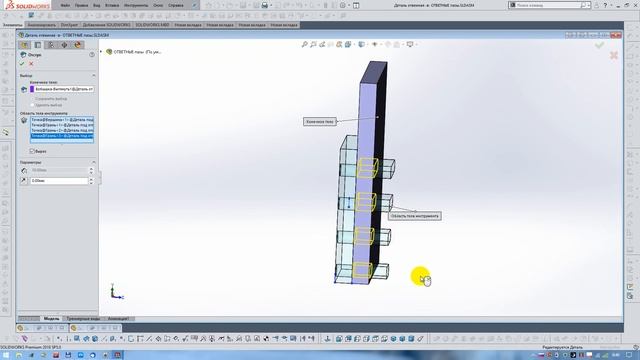Select the Сохранить выбор radio button
The width and height of the screenshot is (640, 360).
click(x=32, y=99)
